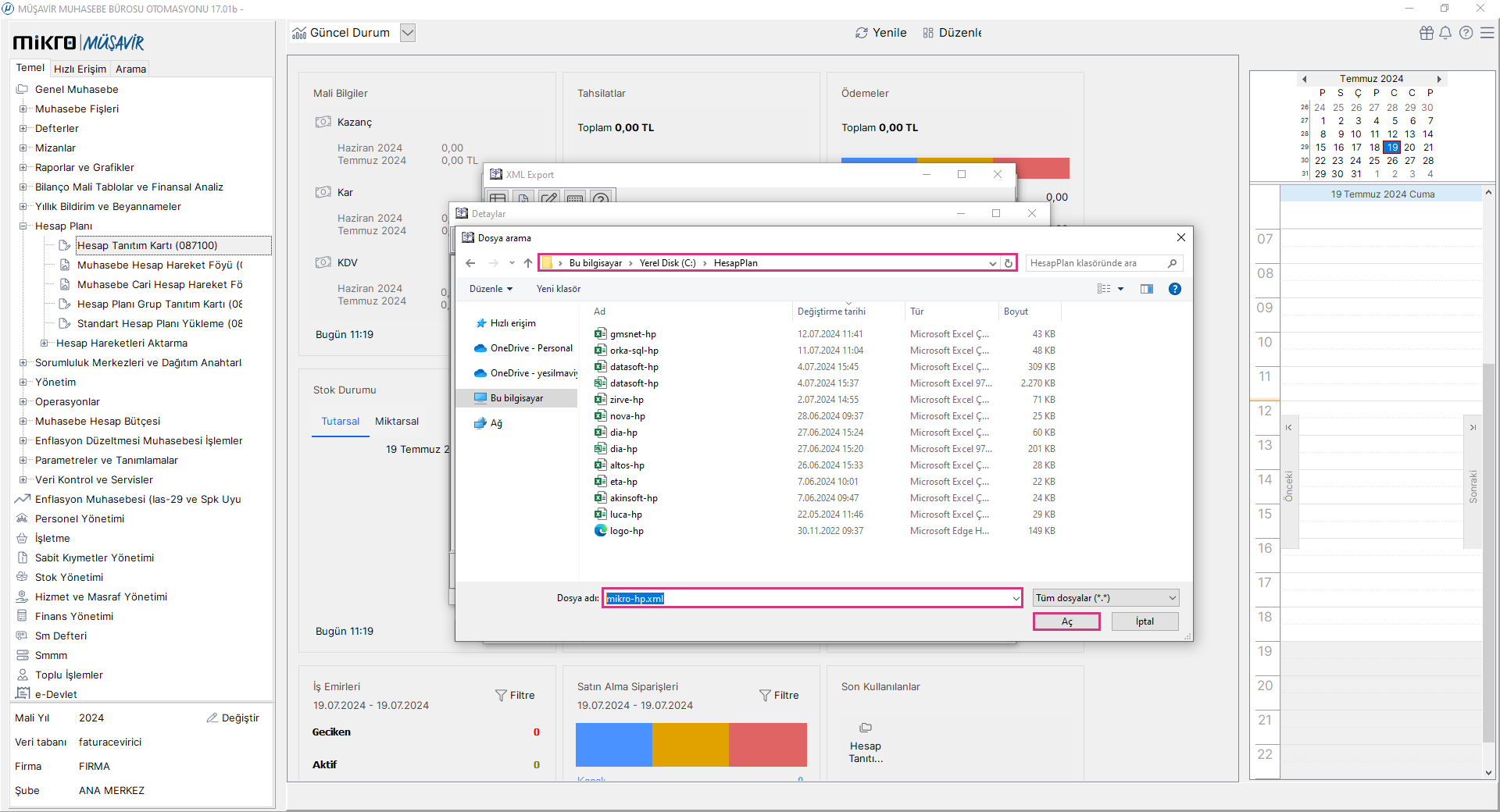This screenshot has height=812, width=1500.
Task: Toggle the preview pane icon
Action: (1147, 289)
